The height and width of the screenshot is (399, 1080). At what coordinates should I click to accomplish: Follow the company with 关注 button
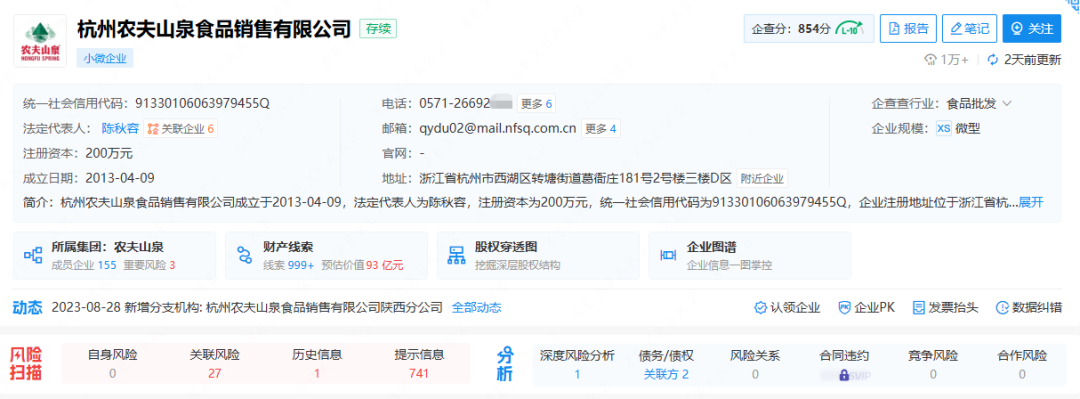coord(1032,28)
